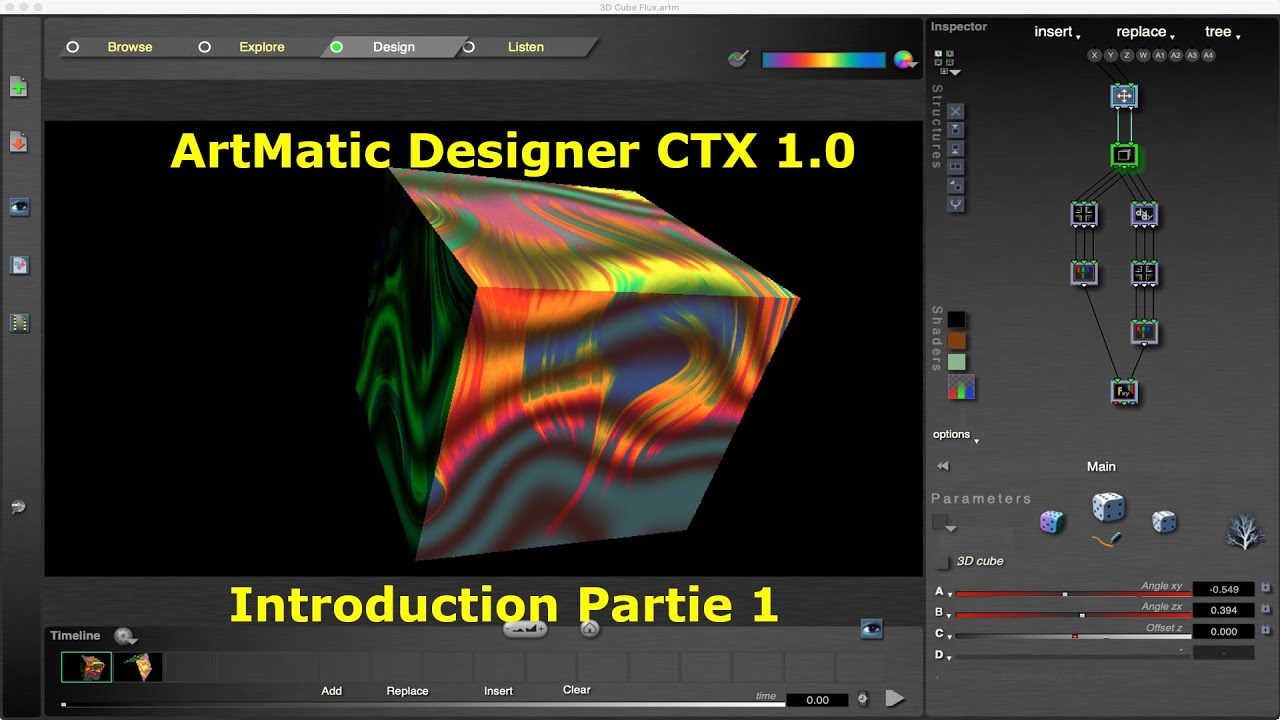
Task: Open parameter C dropdown arrow
Action: [x=949, y=636]
